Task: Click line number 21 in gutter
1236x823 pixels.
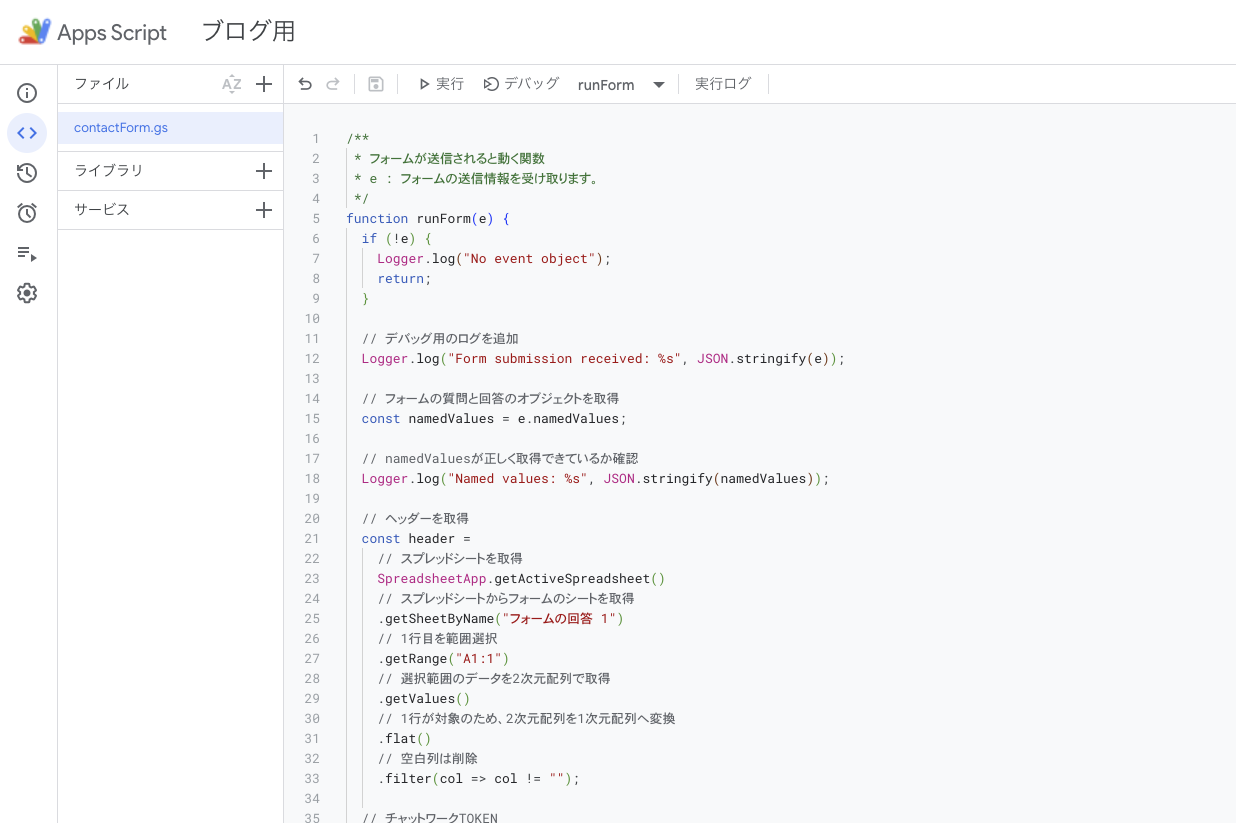Action: (312, 539)
